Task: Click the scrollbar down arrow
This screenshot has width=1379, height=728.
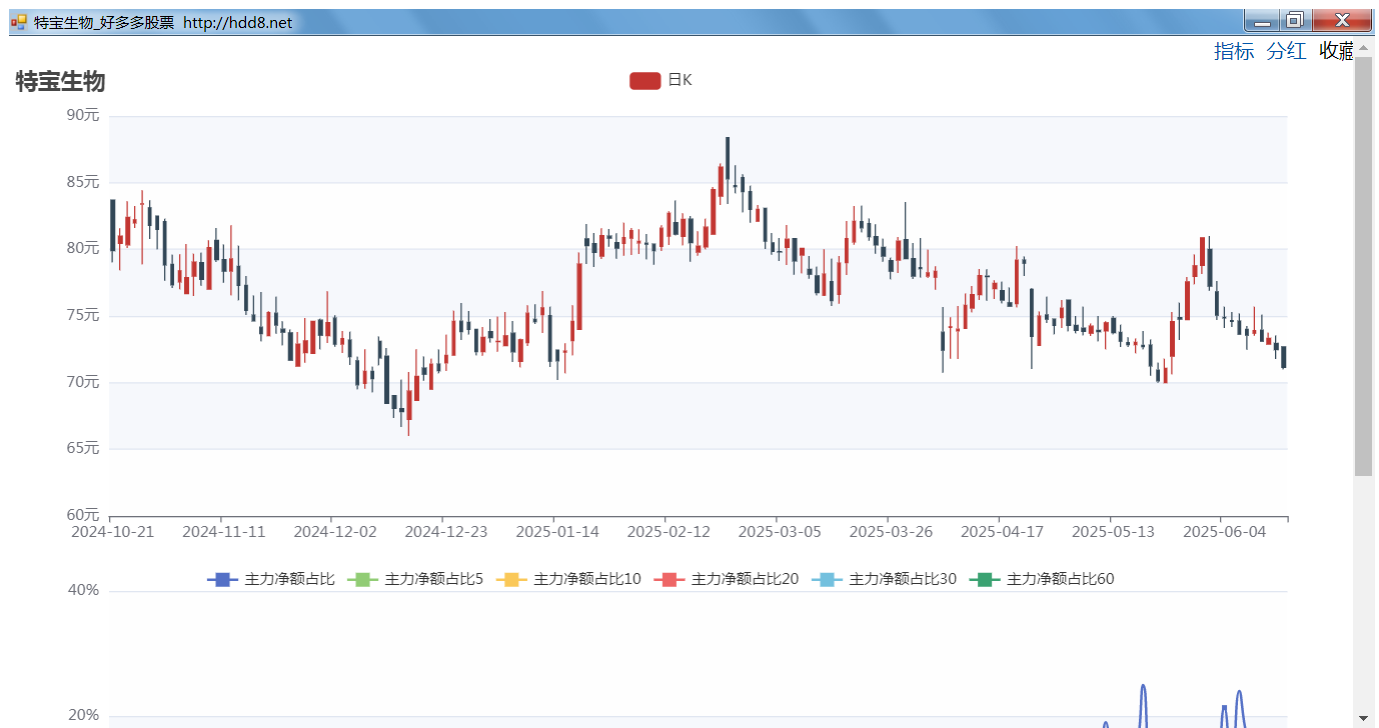Action: coord(1364,718)
